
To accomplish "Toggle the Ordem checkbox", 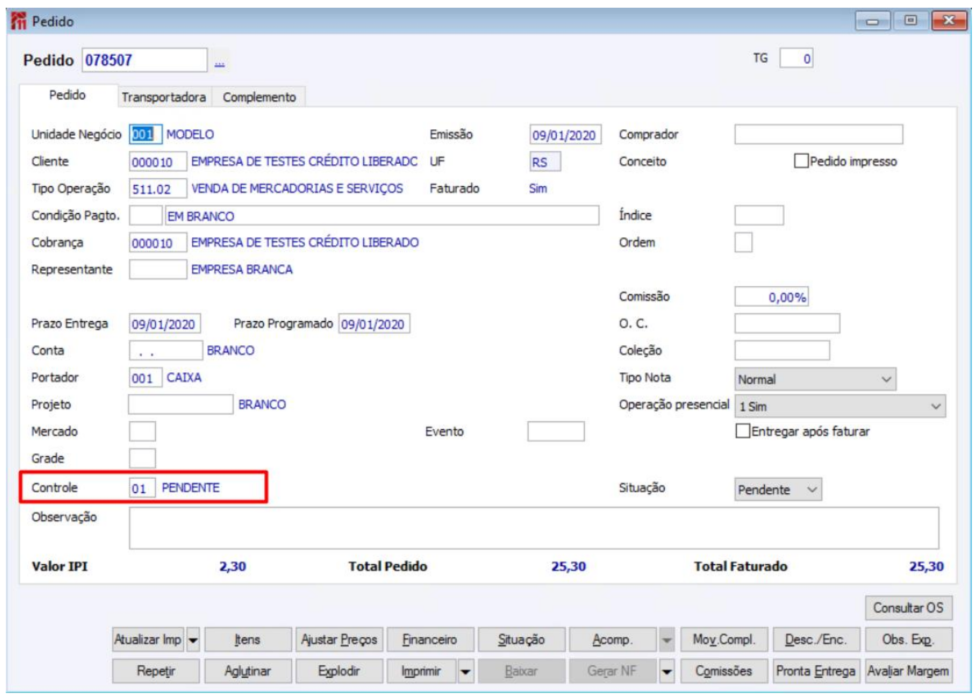I will tap(743, 242).
